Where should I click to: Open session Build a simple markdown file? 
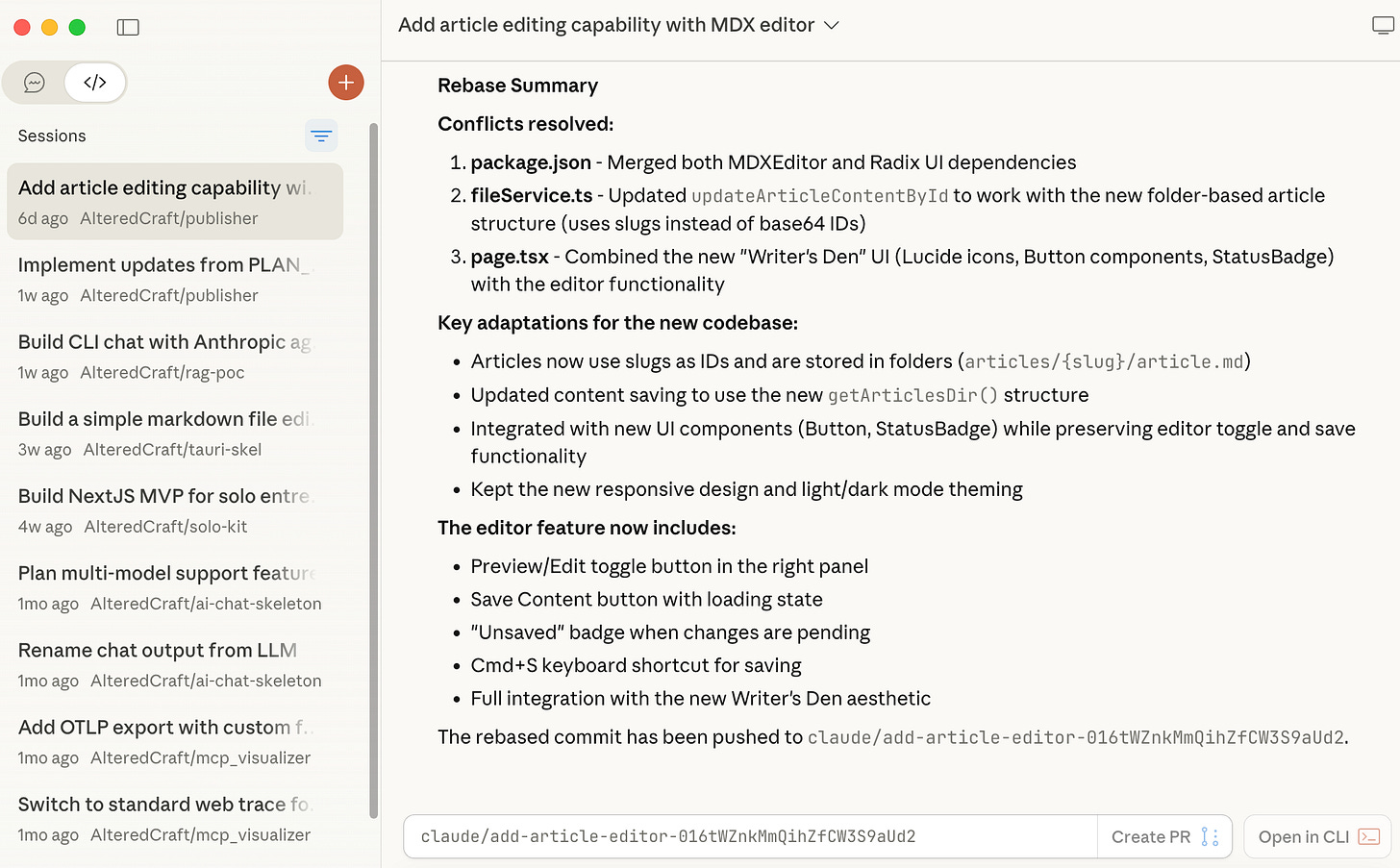coord(175,433)
